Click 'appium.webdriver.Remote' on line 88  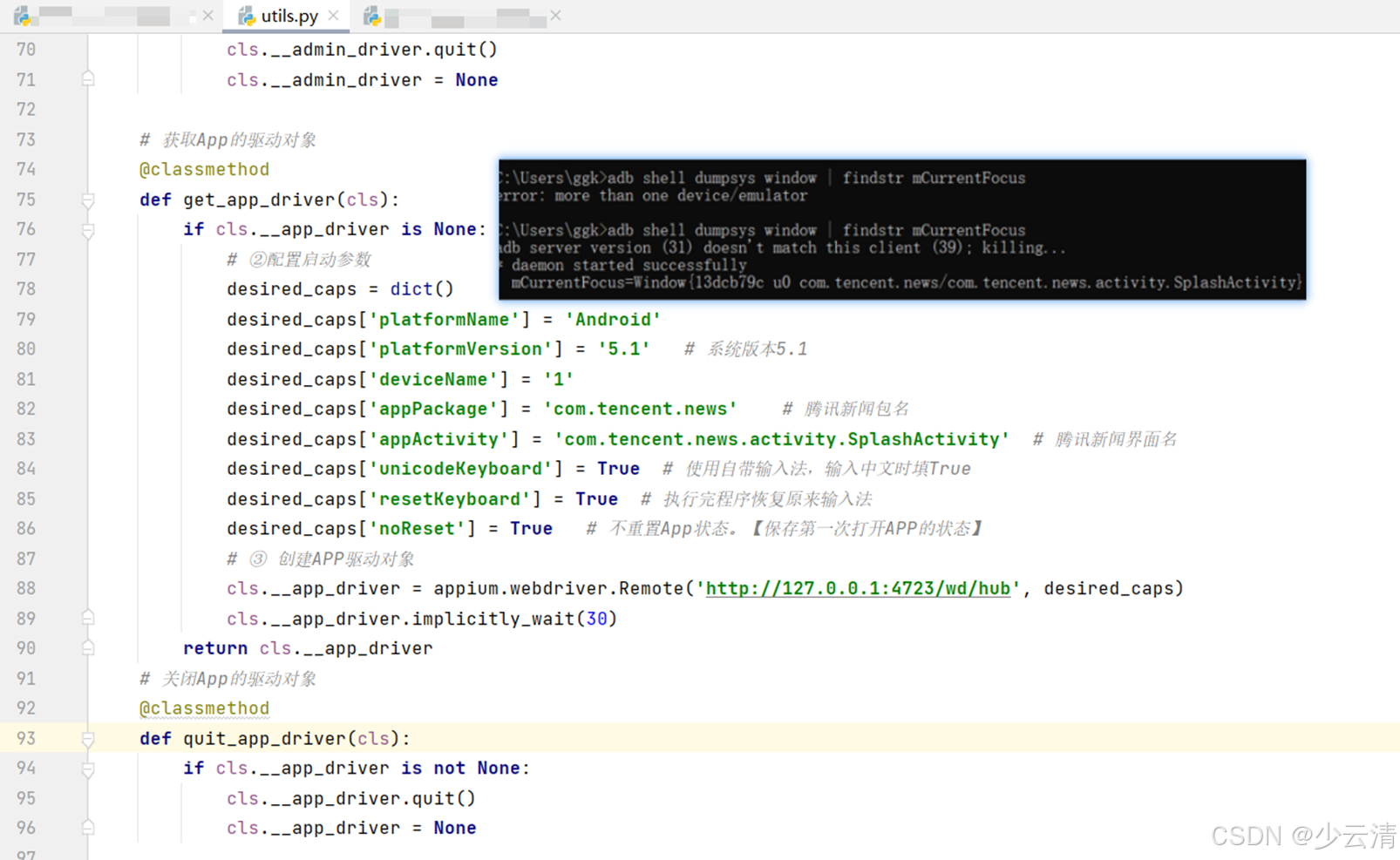pyautogui.click(x=559, y=588)
